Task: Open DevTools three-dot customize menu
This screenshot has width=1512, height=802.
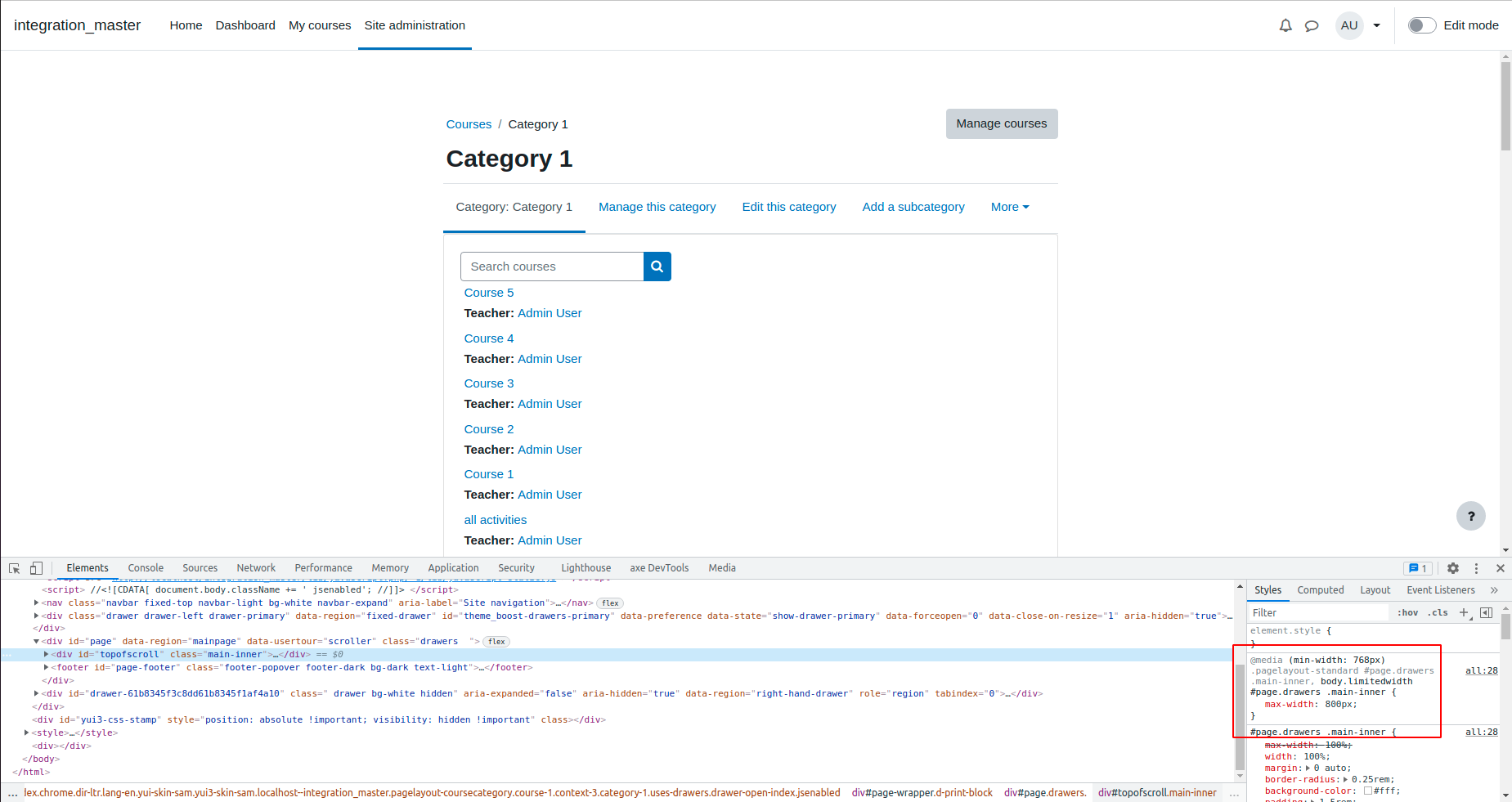Action: [x=1476, y=568]
